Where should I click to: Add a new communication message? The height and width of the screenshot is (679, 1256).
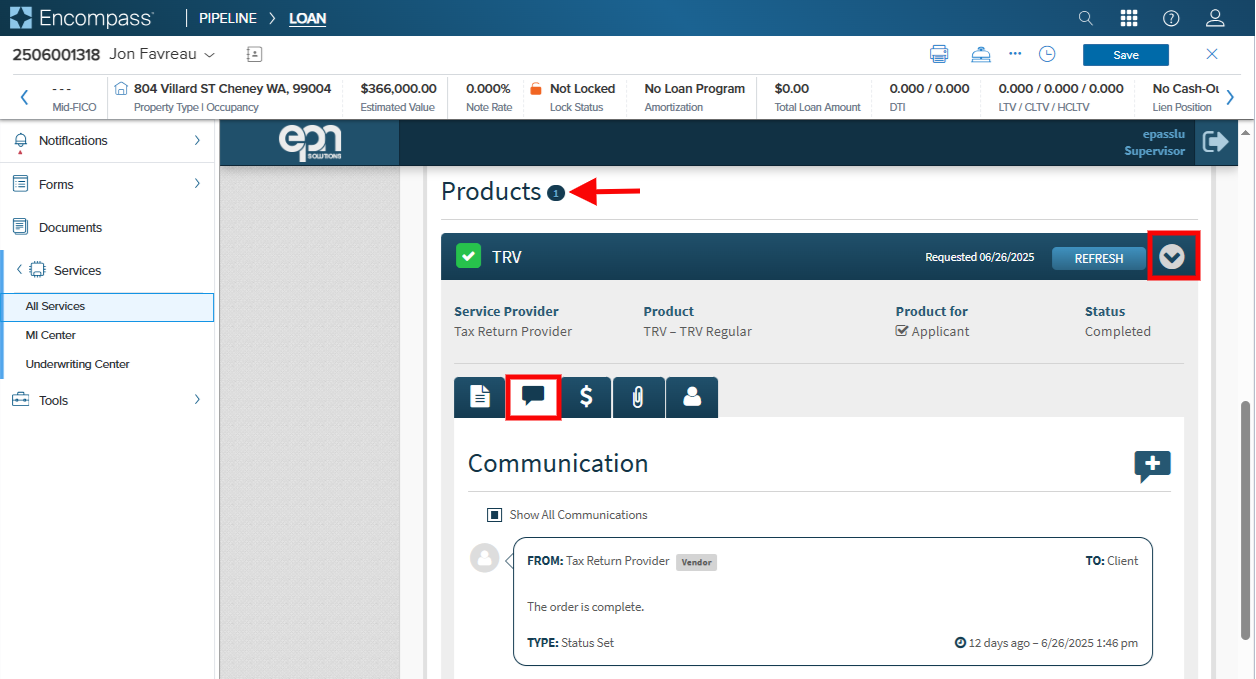coord(1152,465)
